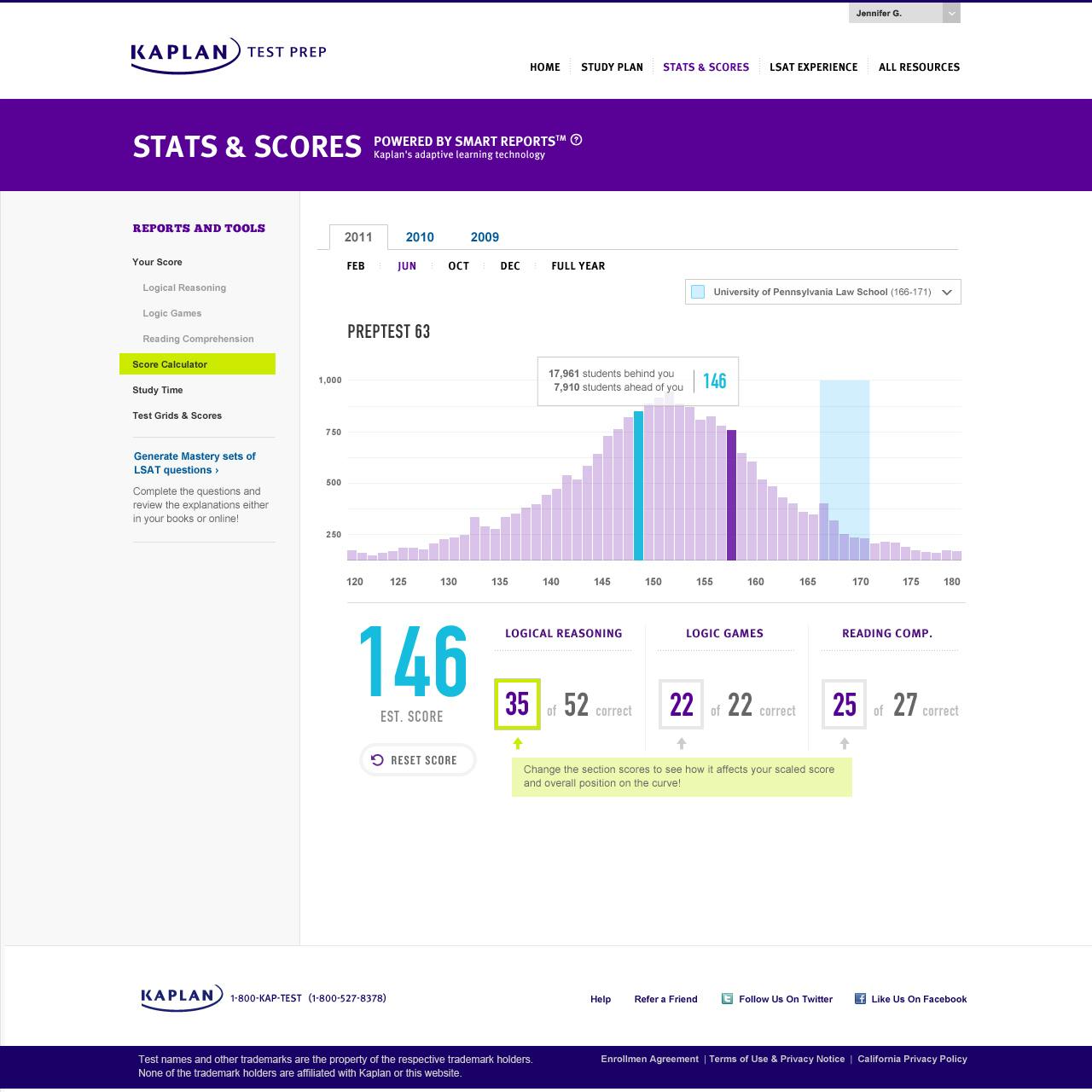Screen dimensions: 1092x1092
Task: Click the Kaplan footer logo
Action: point(183,996)
